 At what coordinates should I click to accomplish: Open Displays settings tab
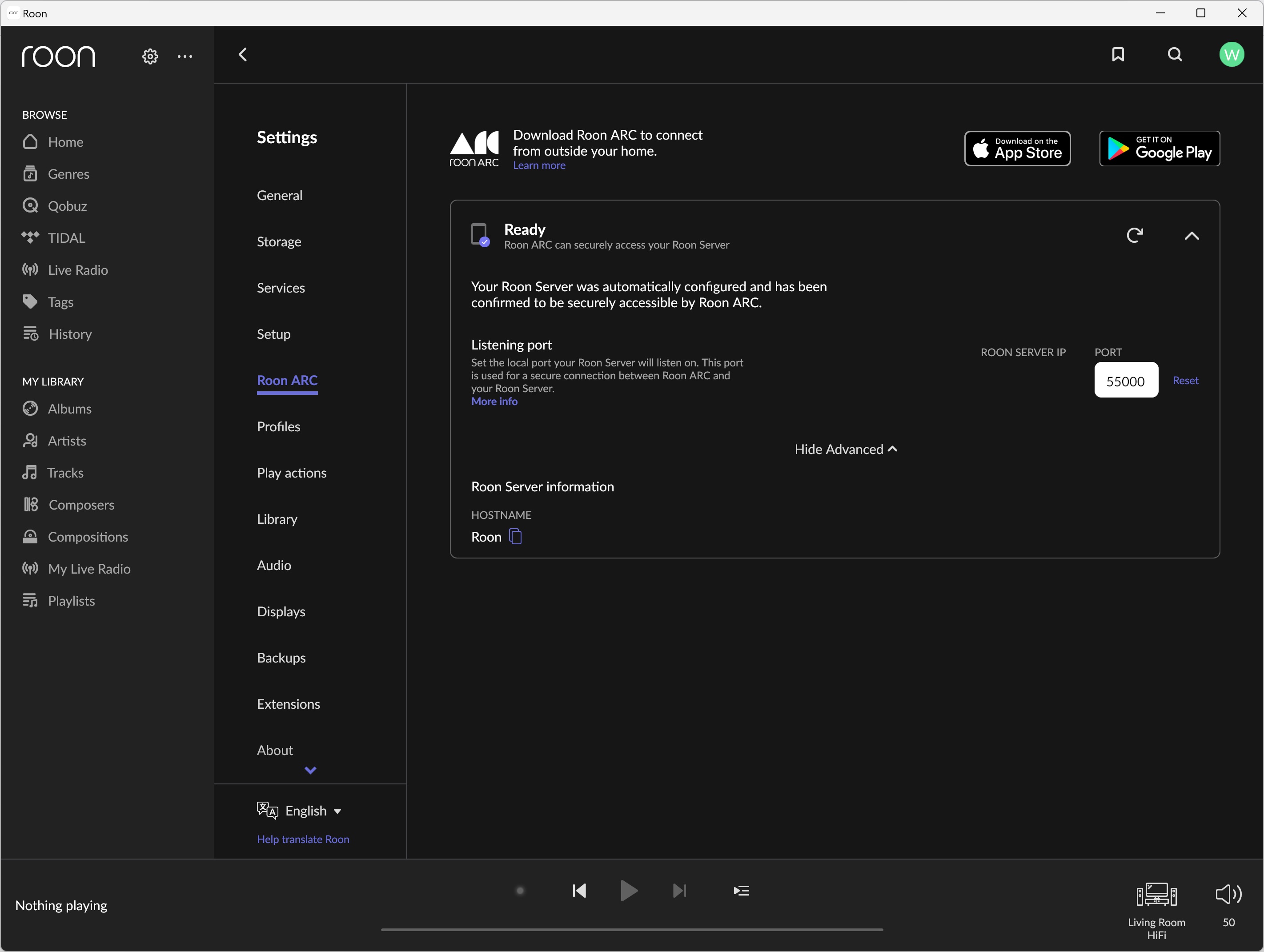click(x=281, y=612)
